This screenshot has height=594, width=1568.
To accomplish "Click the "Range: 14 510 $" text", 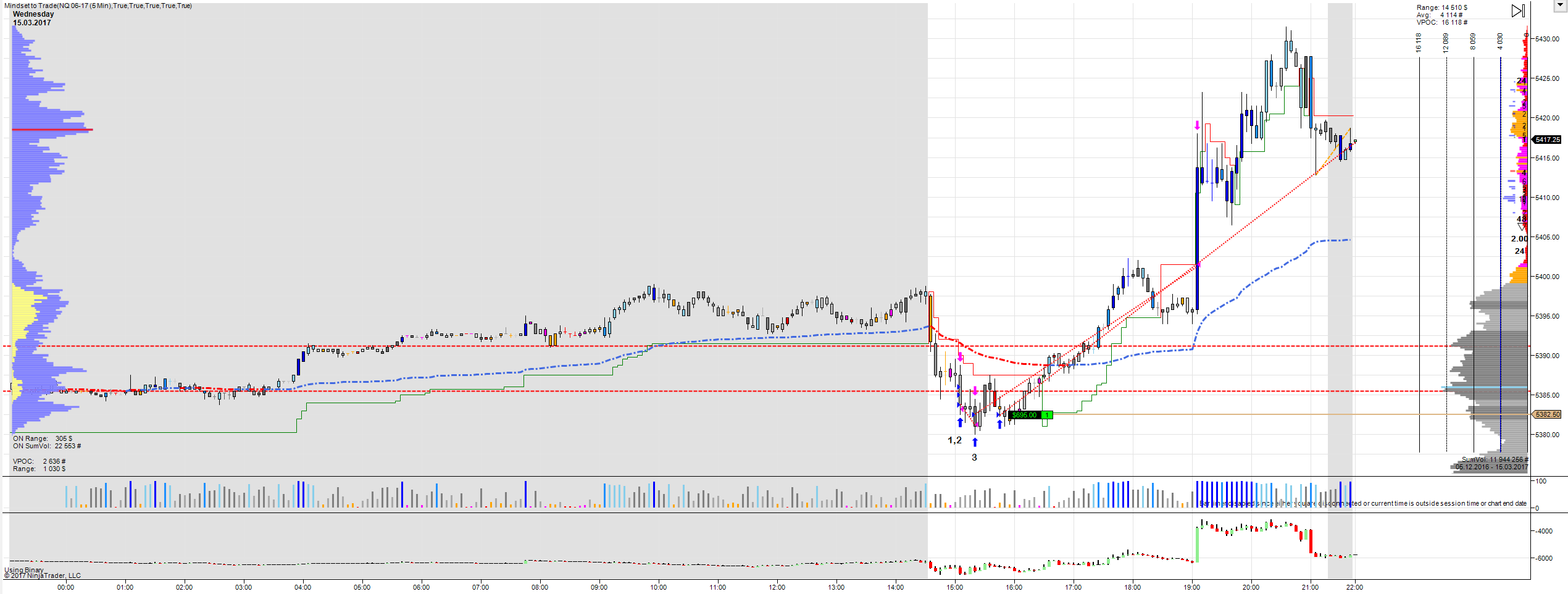I will [1442, 7].
